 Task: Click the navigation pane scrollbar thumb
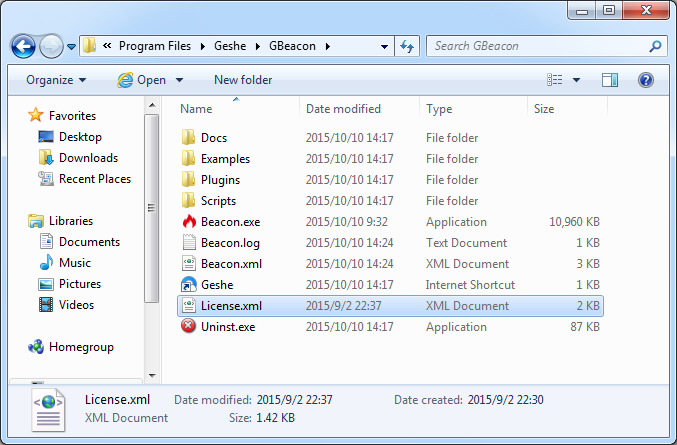tap(152, 208)
